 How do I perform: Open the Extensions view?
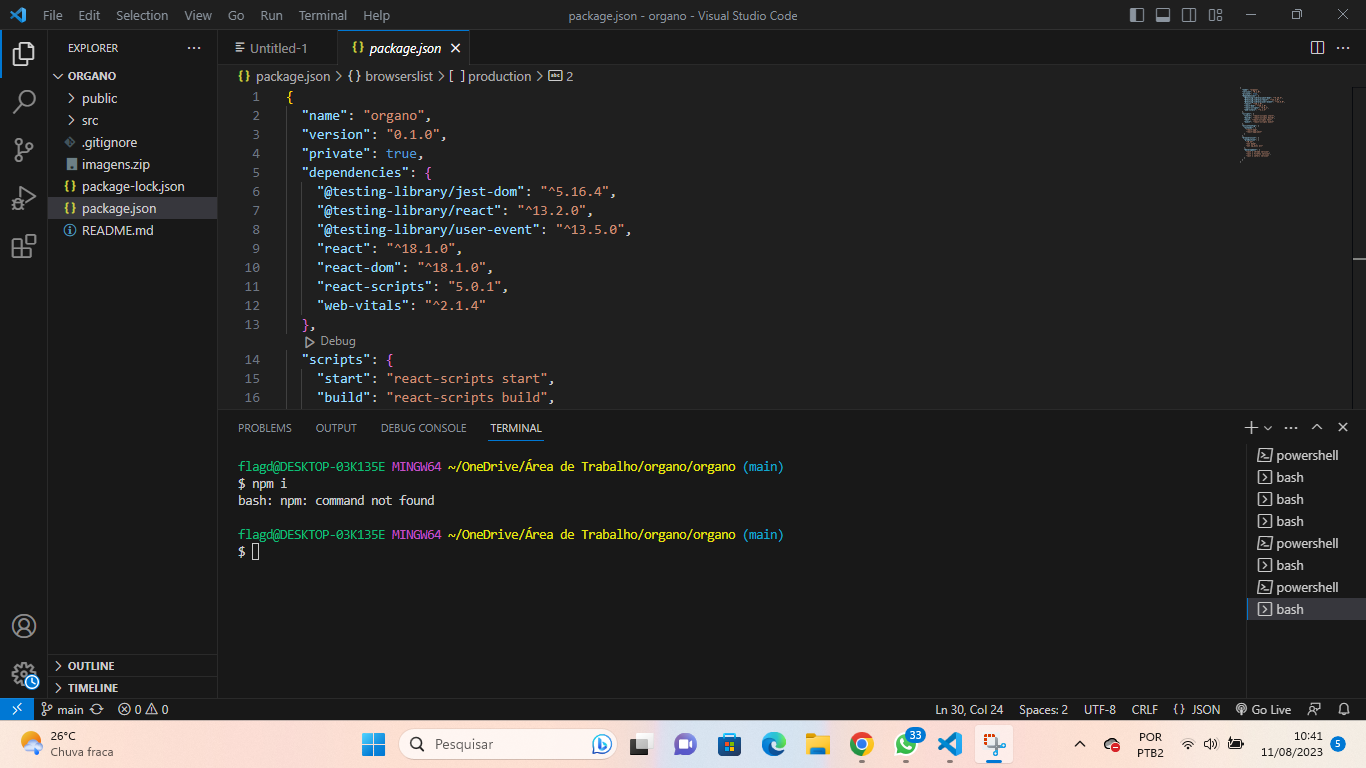(x=24, y=246)
